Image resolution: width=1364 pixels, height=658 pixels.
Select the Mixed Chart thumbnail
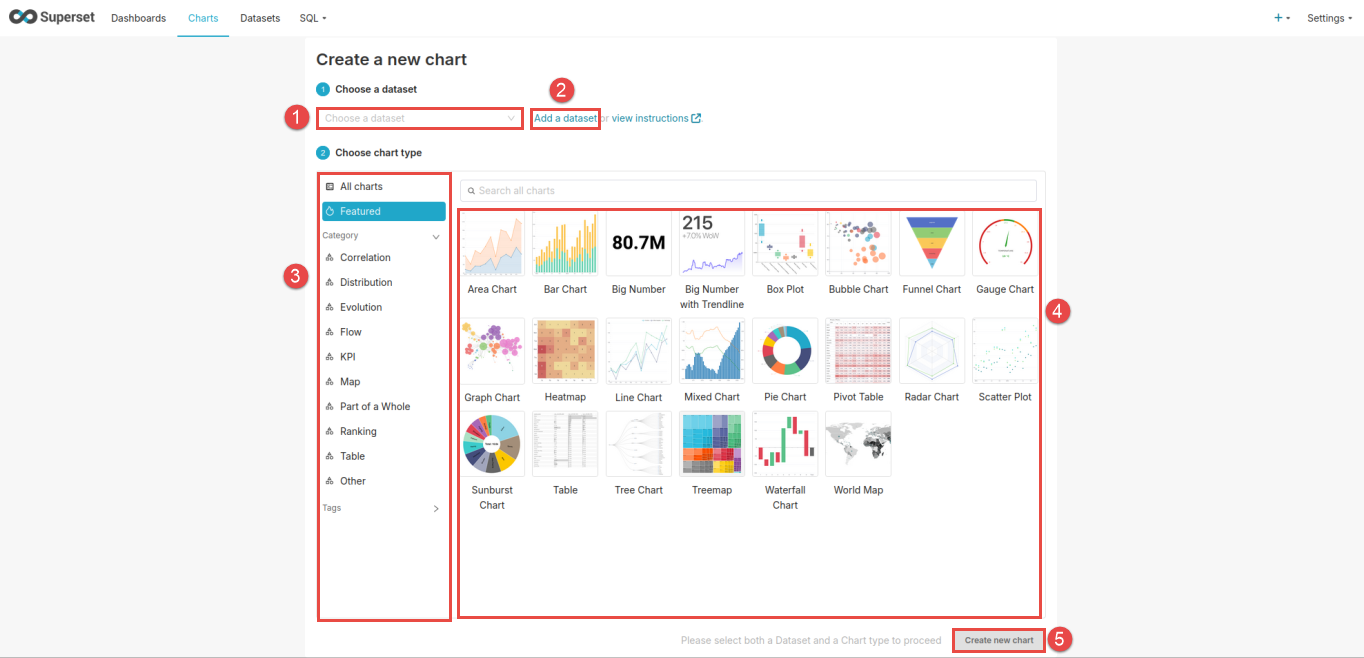tap(712, 351)
